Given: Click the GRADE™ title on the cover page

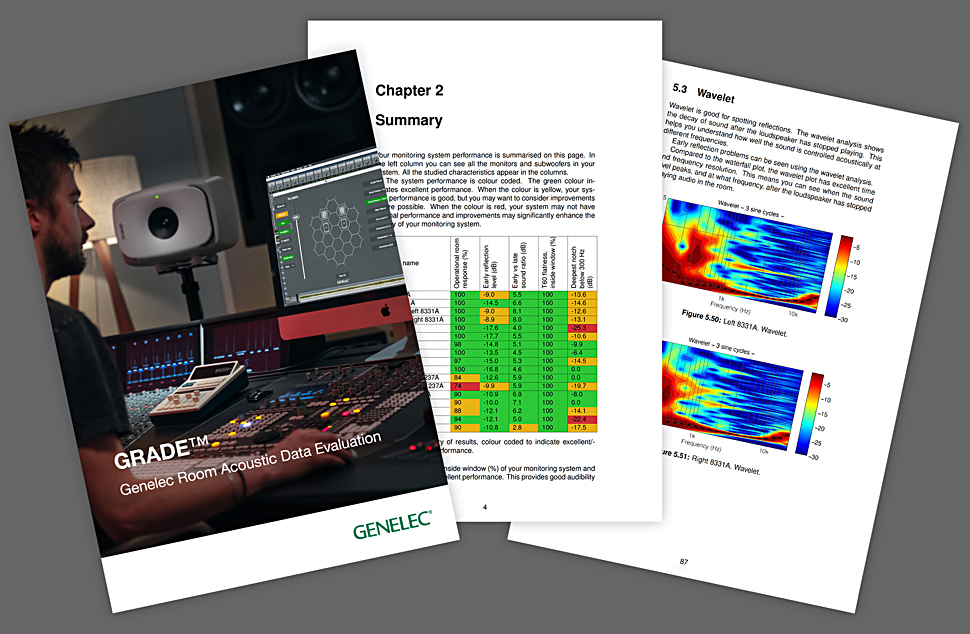Looking at the screenshot, I should pos(160,453).
